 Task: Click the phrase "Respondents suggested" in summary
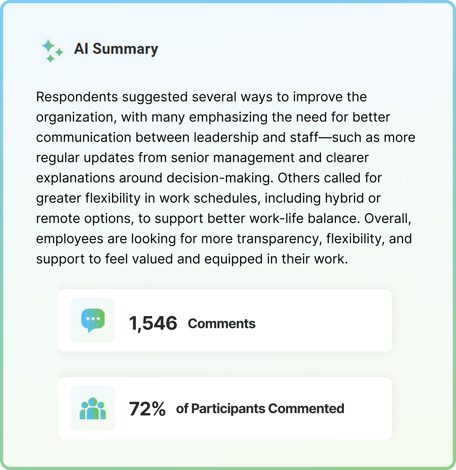point(77,97)
